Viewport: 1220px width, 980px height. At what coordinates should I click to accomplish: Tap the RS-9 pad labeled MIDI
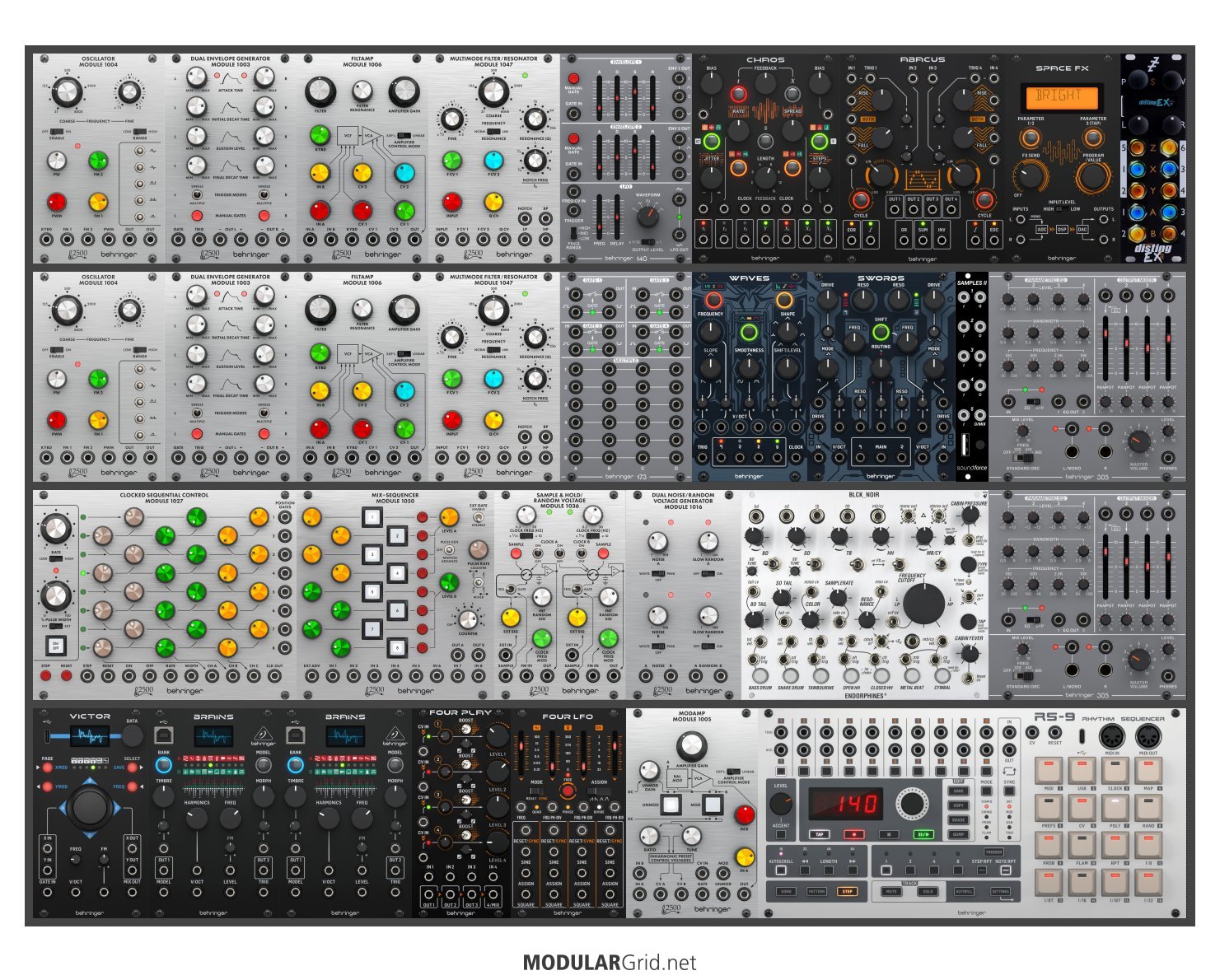[1049, 771]
